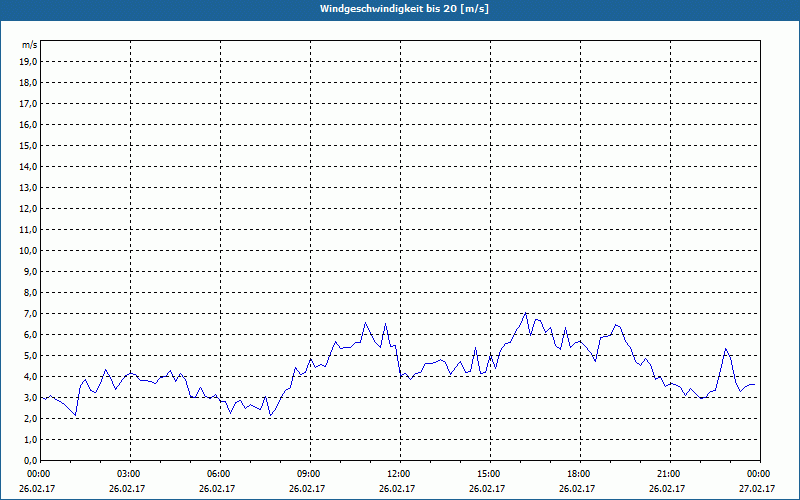Pick the 18:00 time label
Screen dimensions: 800x500
click(577, 474)
